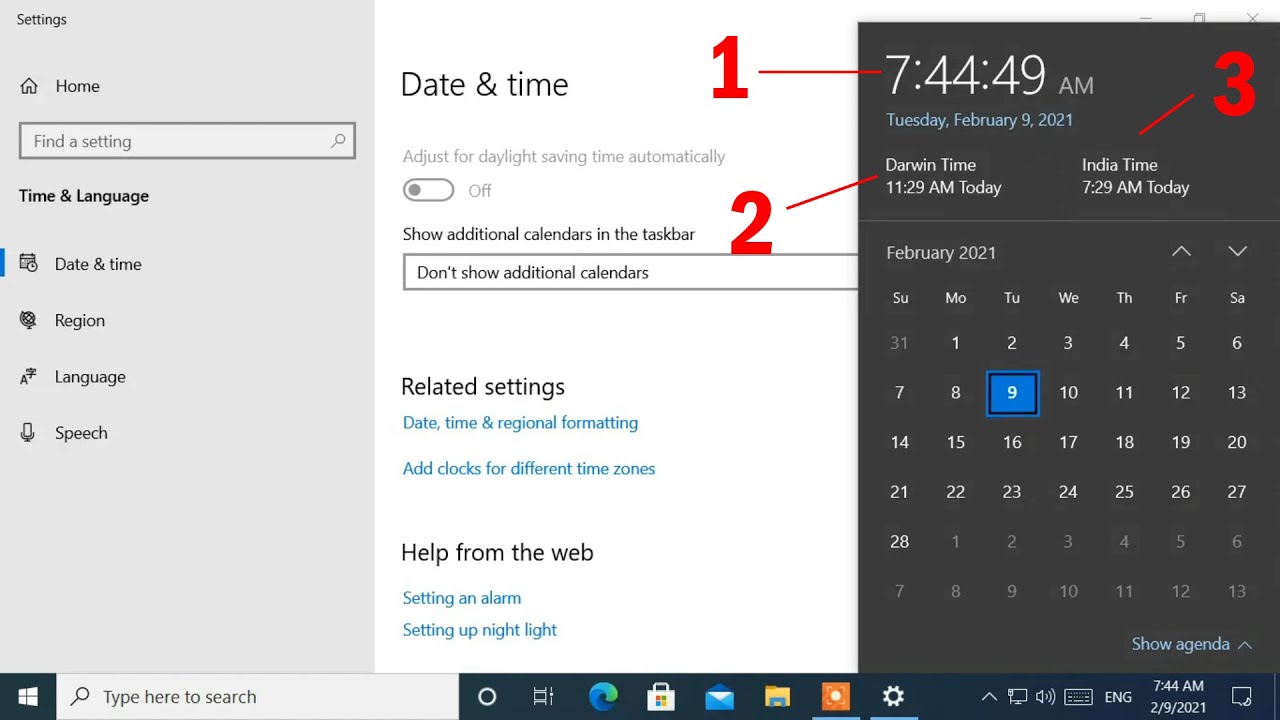The height and width of the screenshot is (720, 1280).
Task: Open the notification Action Center
Action: pyautogui.click(x=1242, y=697)
